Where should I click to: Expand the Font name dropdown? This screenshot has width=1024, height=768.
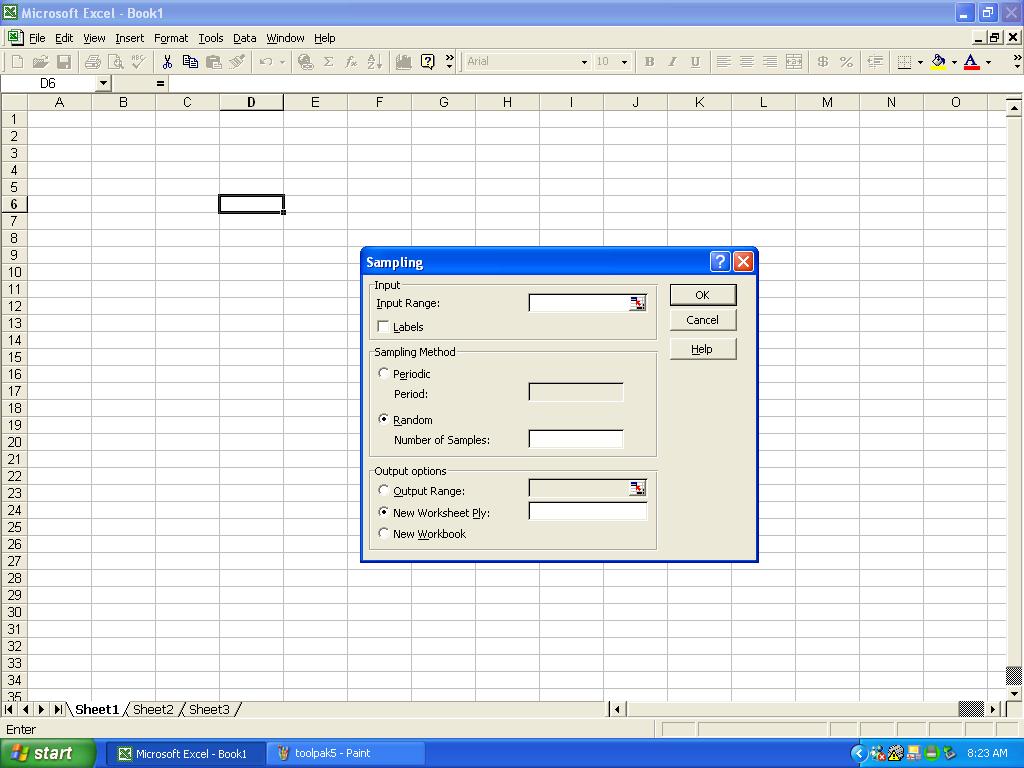(x=584, y=62)
